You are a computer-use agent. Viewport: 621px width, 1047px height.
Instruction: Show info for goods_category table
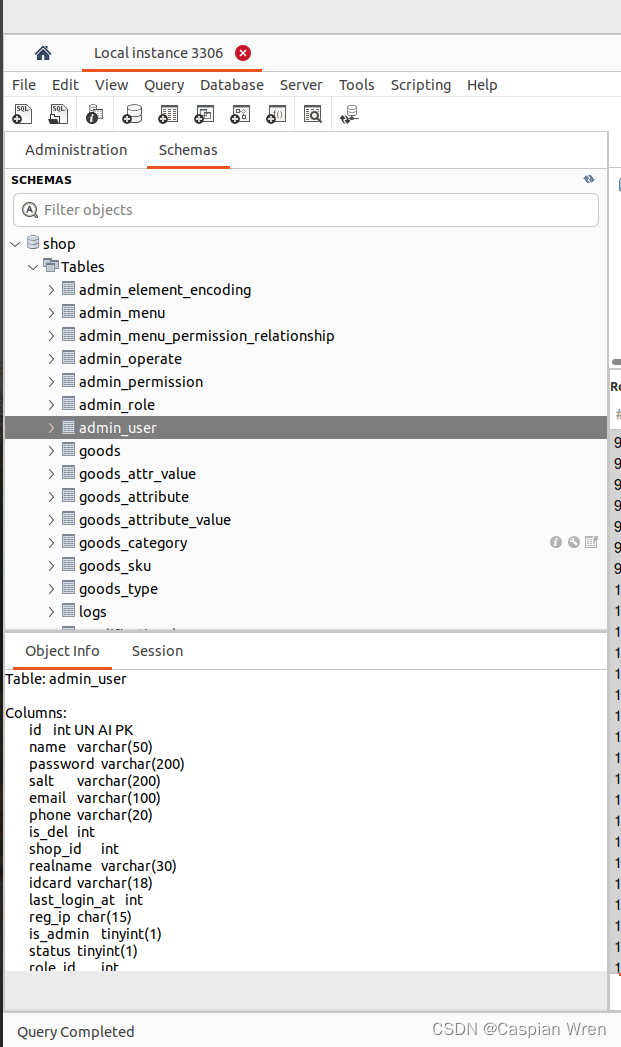pos(556,542)
